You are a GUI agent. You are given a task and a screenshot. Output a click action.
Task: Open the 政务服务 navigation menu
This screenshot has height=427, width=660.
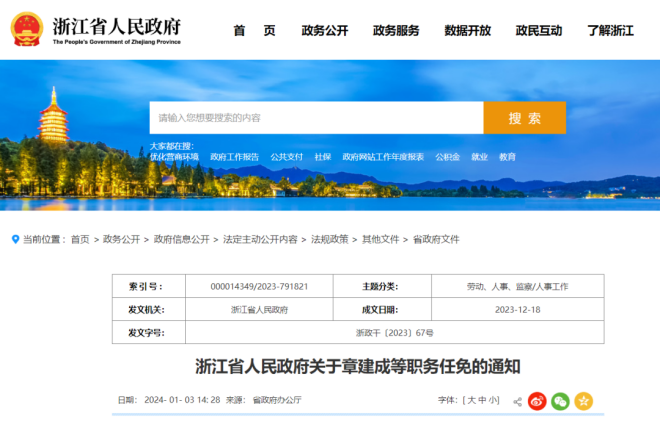[396, 30]
